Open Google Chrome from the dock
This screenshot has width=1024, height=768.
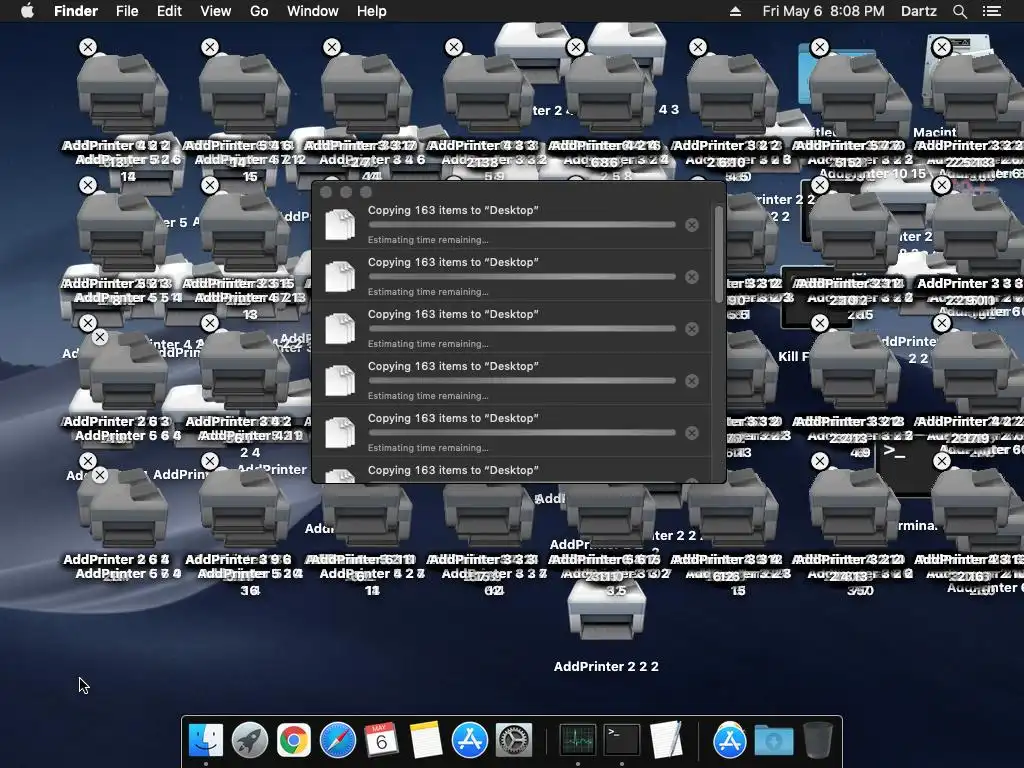click(x=294, y=740)
